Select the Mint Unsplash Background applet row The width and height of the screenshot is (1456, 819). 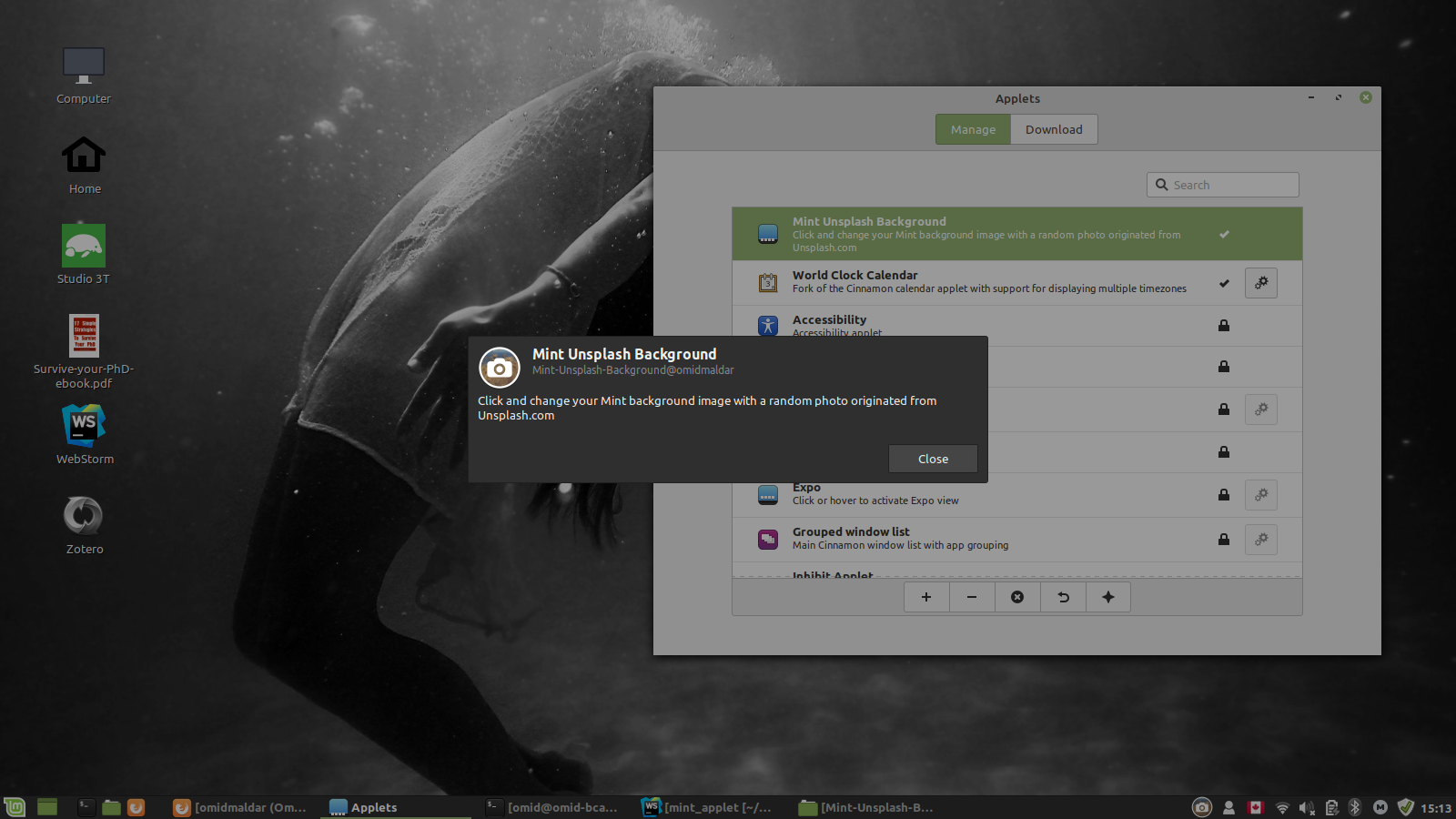pyautogui.click(x=1016, y=234)
